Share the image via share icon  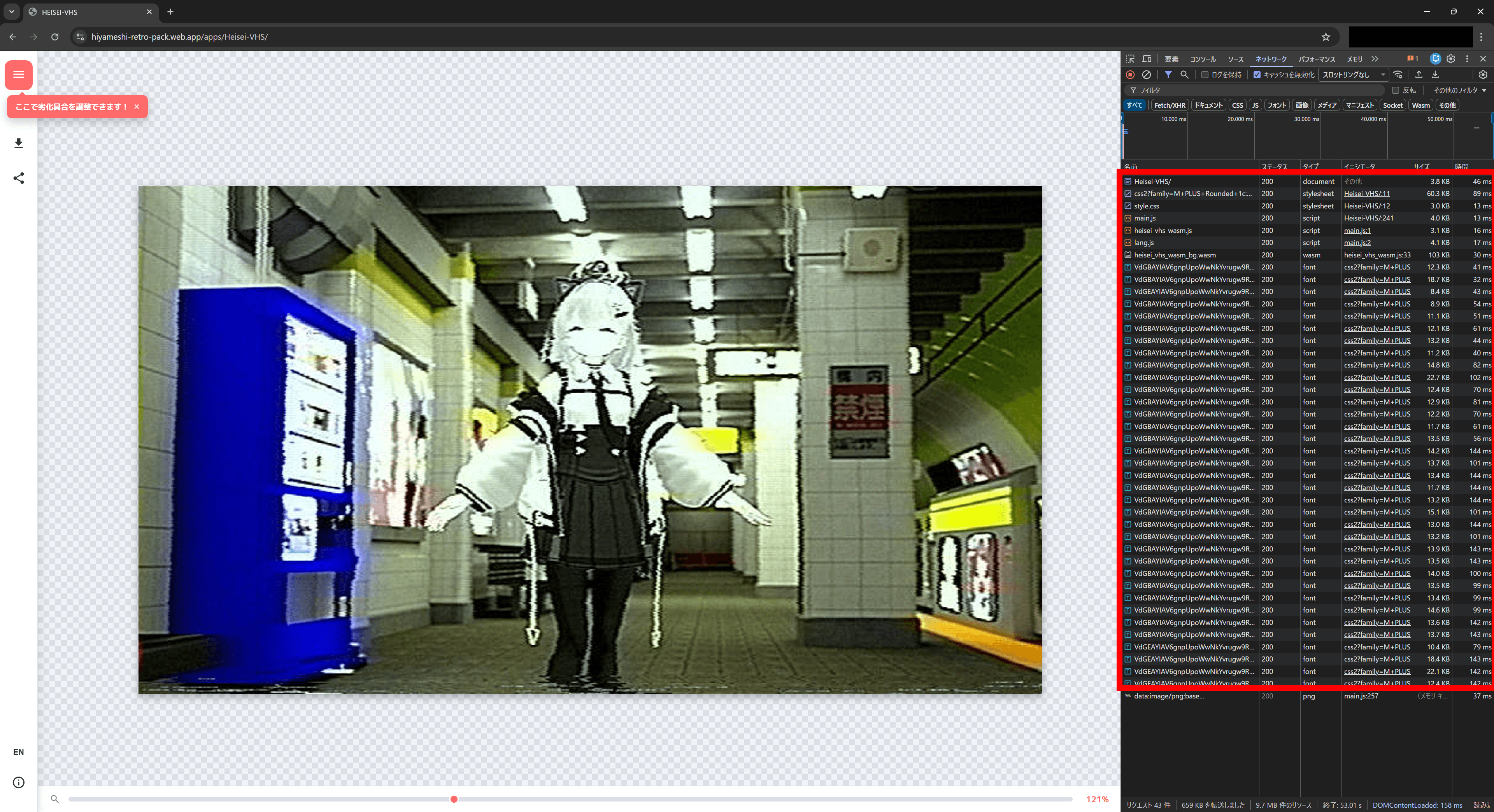click(19, 178)
